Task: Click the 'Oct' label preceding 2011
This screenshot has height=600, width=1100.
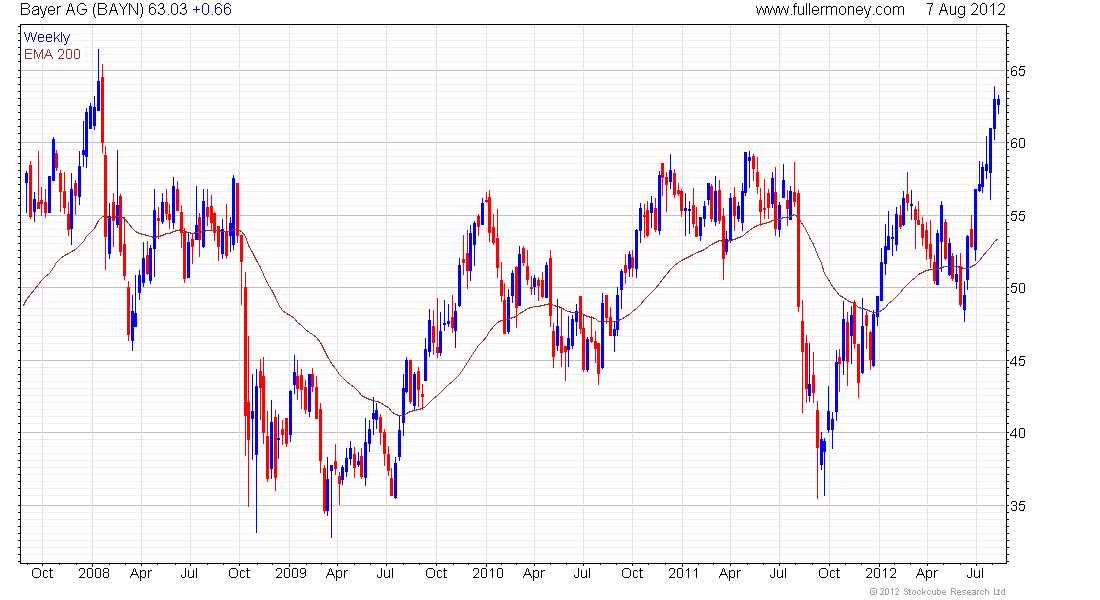Action: [x=632, y=573]
